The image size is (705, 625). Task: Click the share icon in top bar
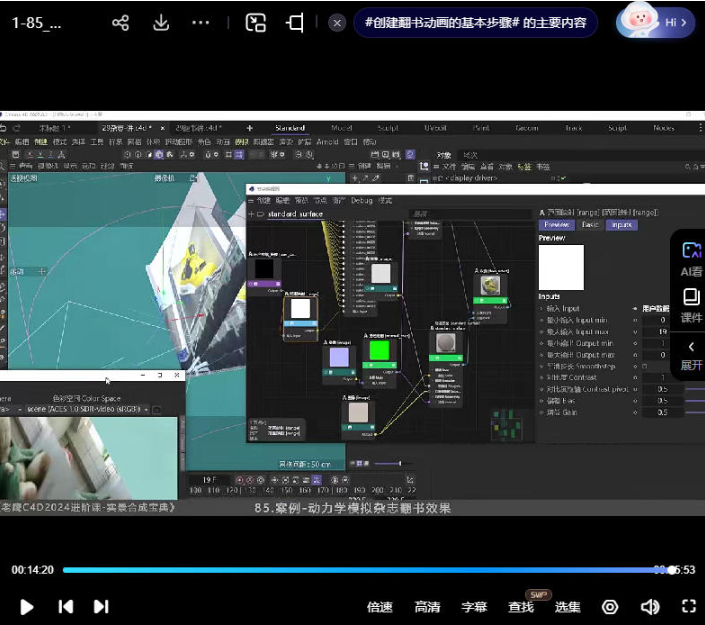(121, 23)
